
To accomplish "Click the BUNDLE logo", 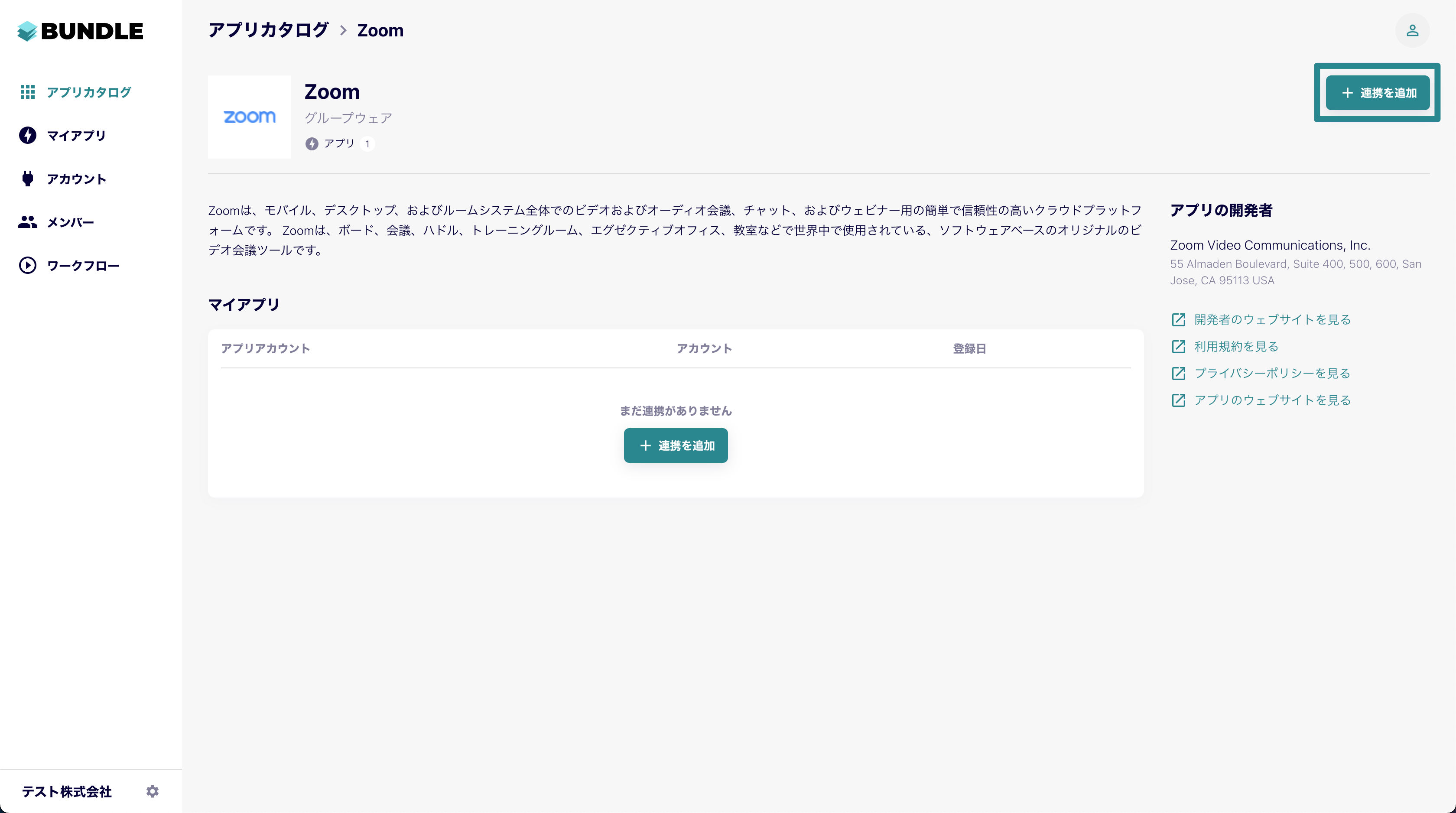I will pyautogui.click(x=80, y=31).
